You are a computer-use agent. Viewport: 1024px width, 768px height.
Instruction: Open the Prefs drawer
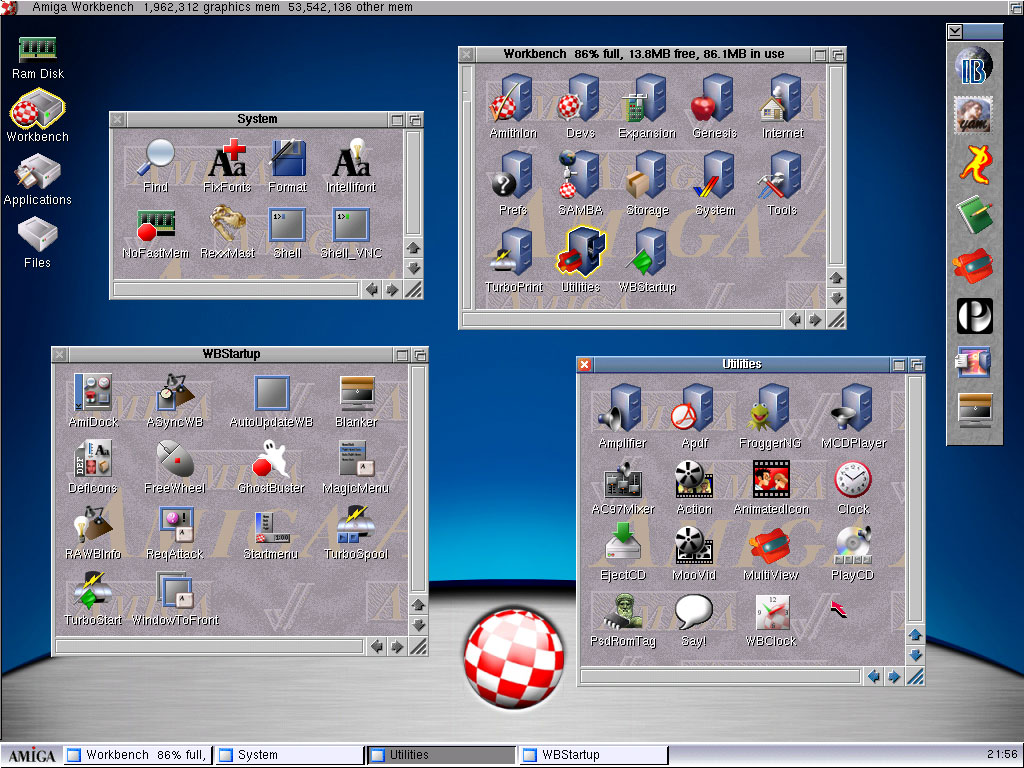tap(513, 176)
